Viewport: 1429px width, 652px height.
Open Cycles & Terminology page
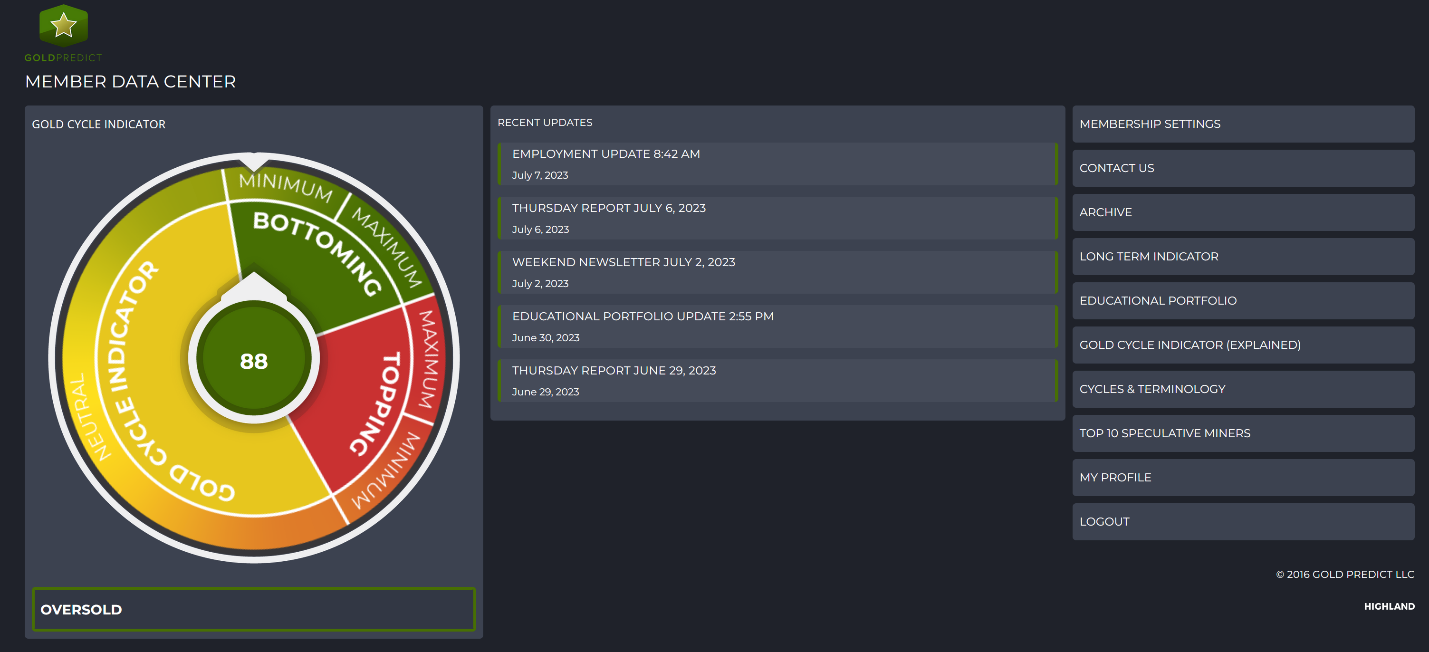point(1243,389)
